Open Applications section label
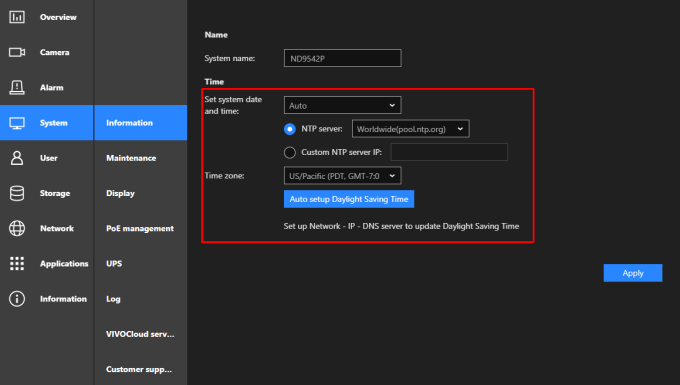The width and height of the screenshot is (680, 385). click(64, 264)
